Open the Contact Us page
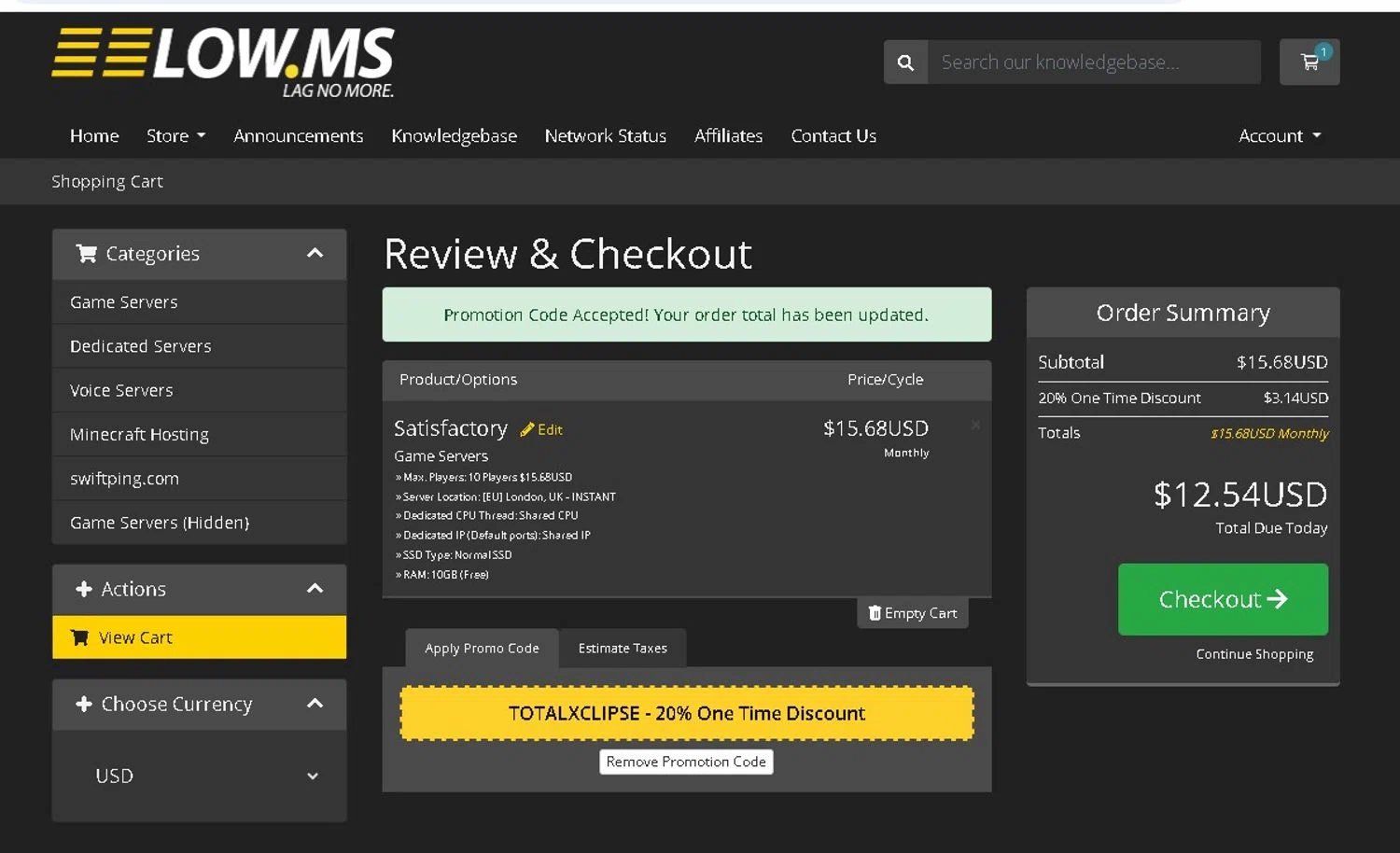 (833, 136)
